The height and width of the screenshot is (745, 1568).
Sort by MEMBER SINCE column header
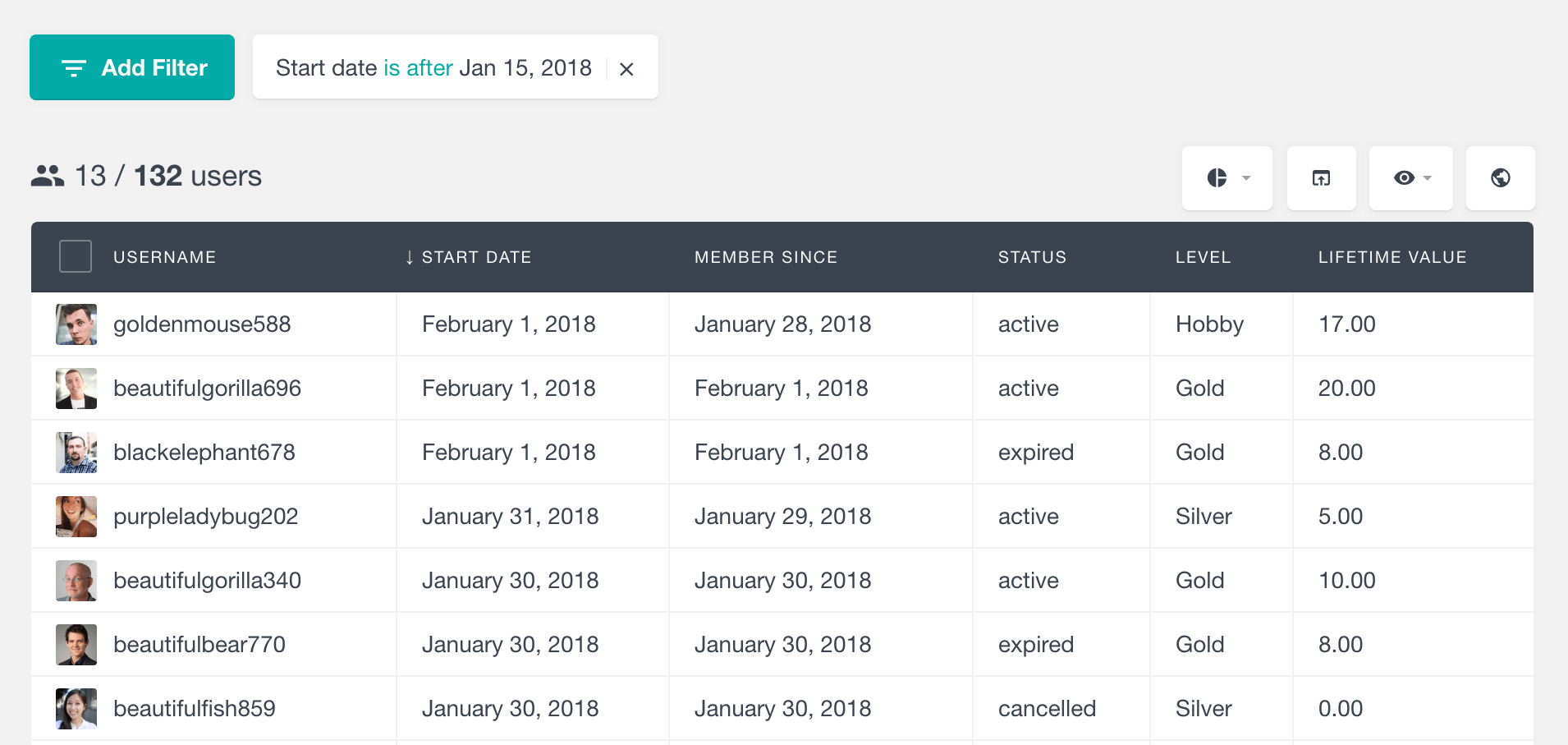coord(766,257)
